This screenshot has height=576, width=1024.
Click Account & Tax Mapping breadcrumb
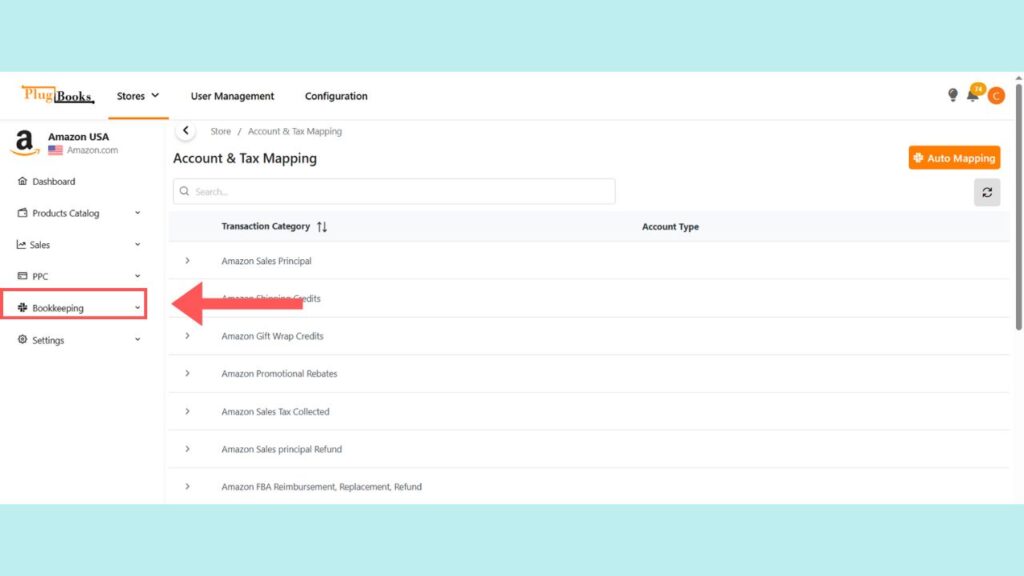tap(295, 131)
